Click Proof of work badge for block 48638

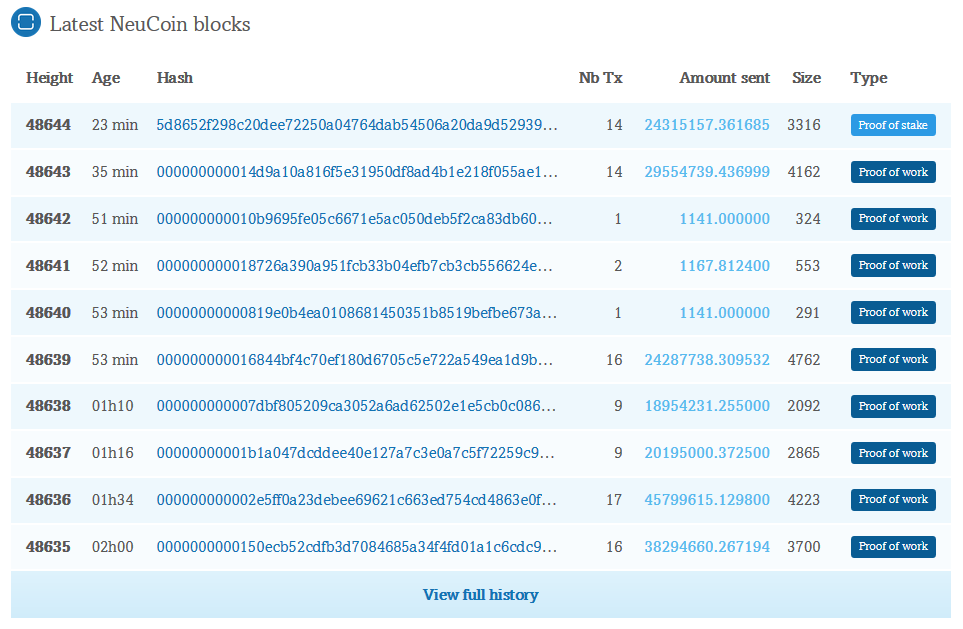click(893, 406)
